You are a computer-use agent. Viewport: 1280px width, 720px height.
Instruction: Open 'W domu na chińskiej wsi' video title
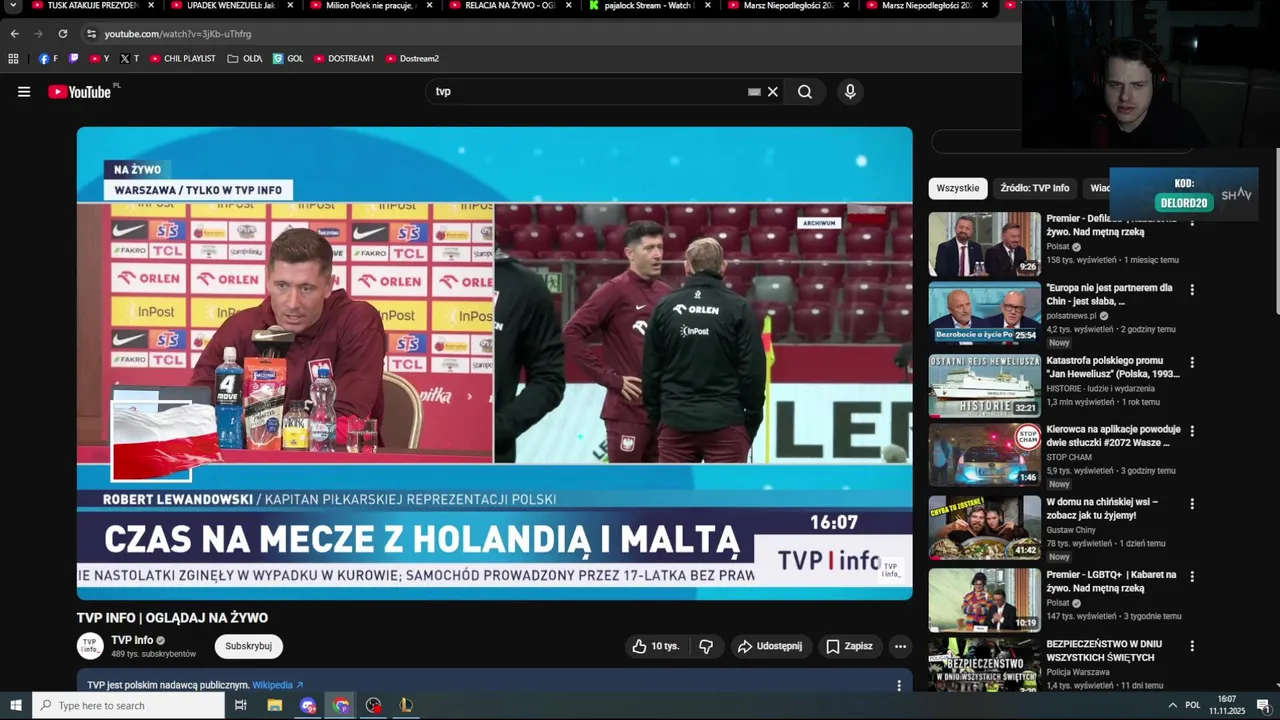click(x=1102, y=509)
